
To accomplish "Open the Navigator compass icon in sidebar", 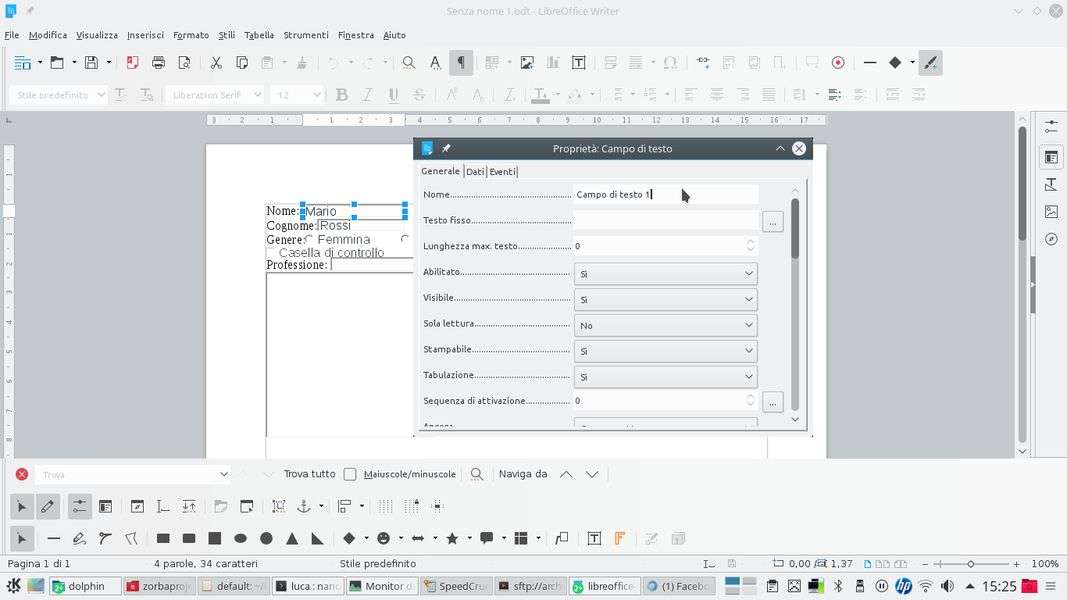I will coord(1051,239).
